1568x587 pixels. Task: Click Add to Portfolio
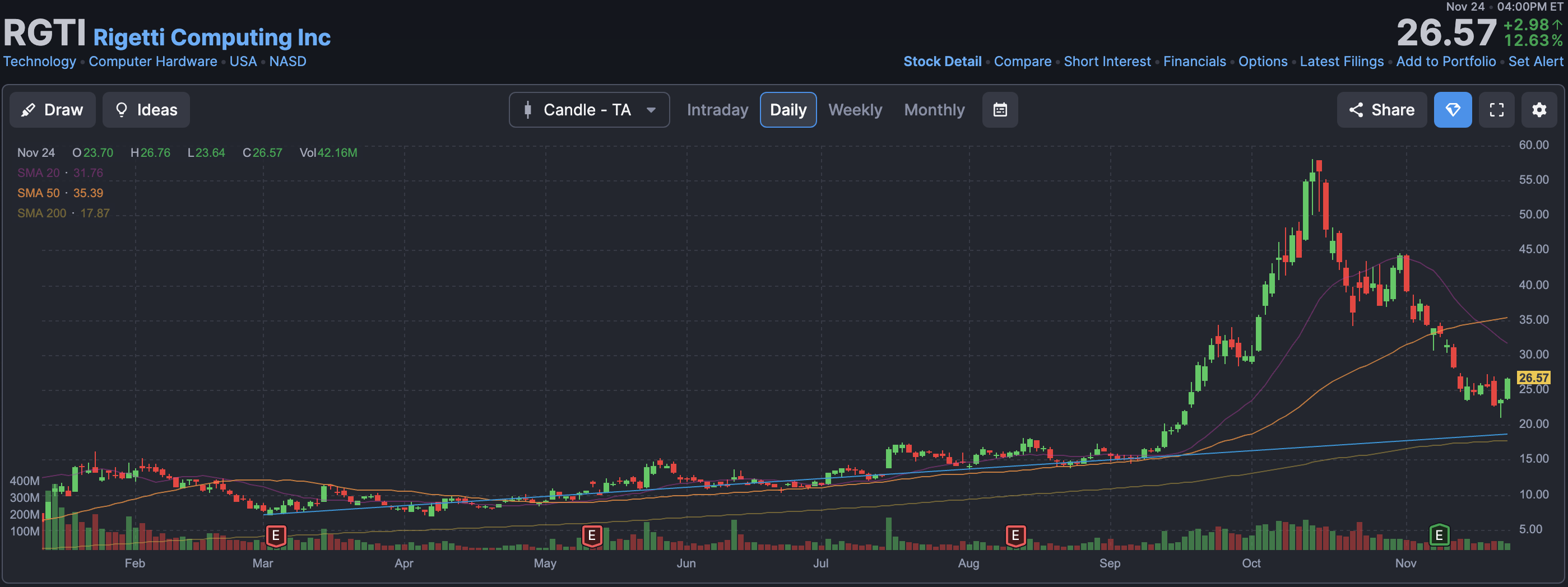[1446, 62]
